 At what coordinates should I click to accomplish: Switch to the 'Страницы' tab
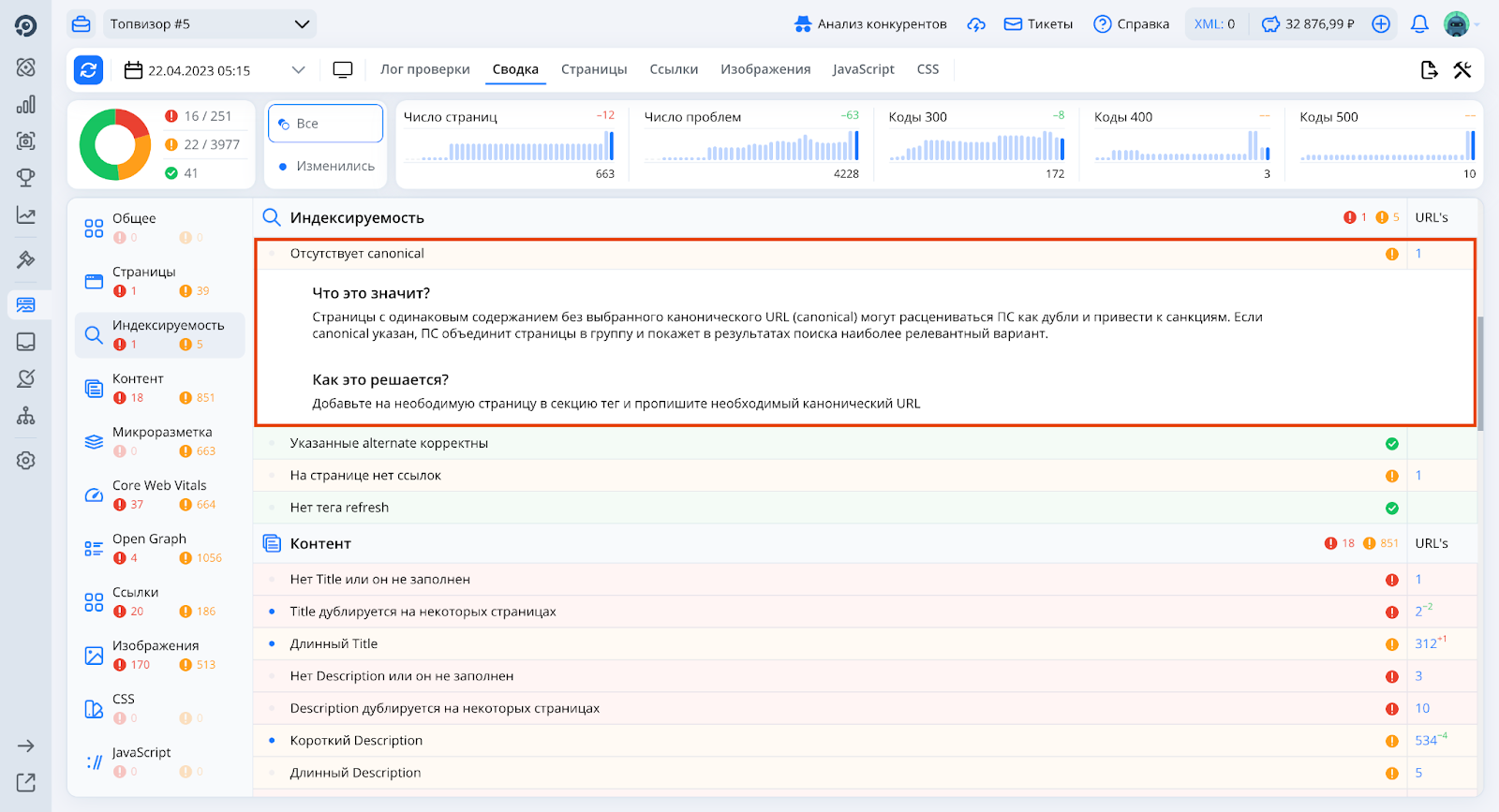[x=594, y=69]
